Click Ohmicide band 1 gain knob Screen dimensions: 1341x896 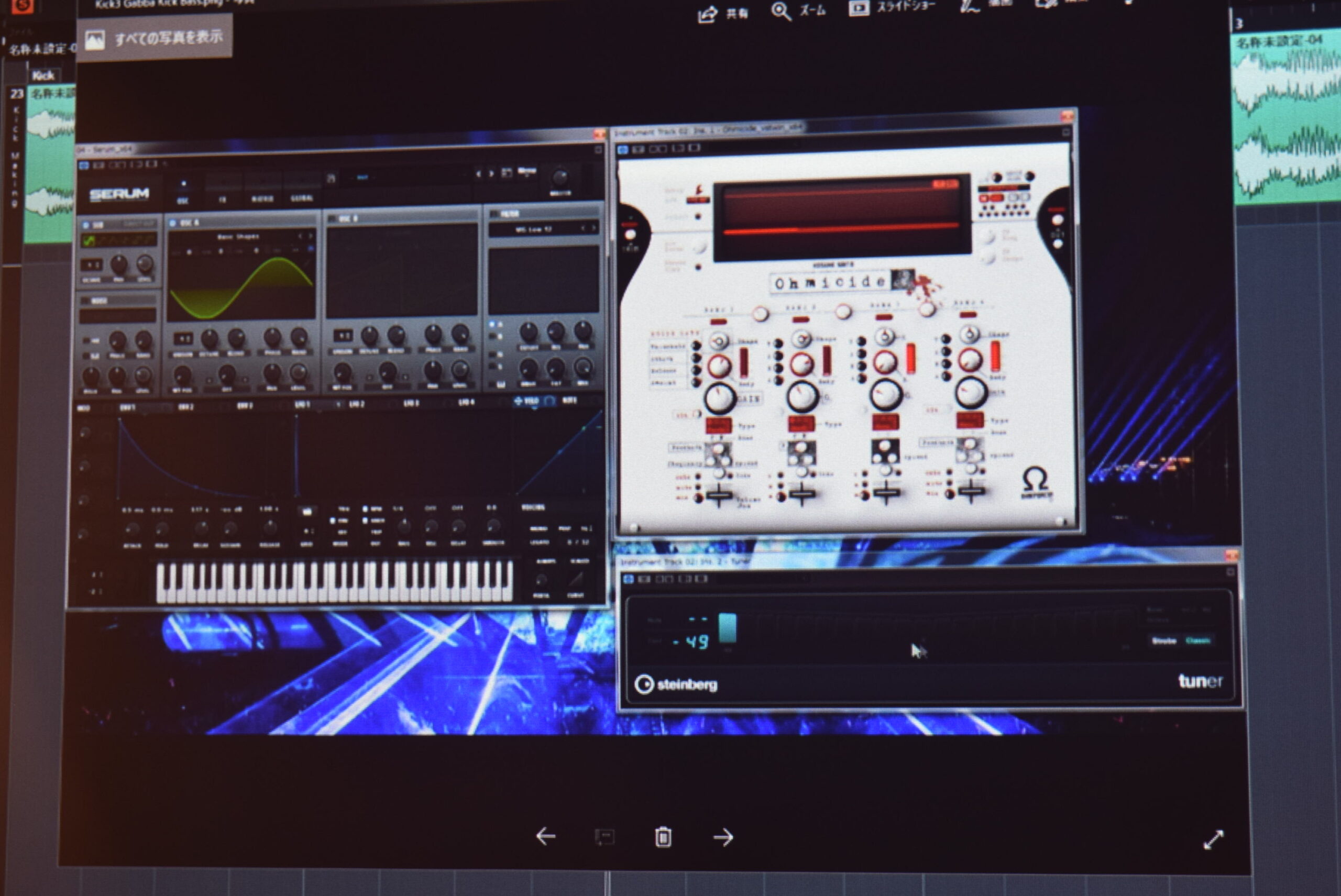click(x=719, y=397)
